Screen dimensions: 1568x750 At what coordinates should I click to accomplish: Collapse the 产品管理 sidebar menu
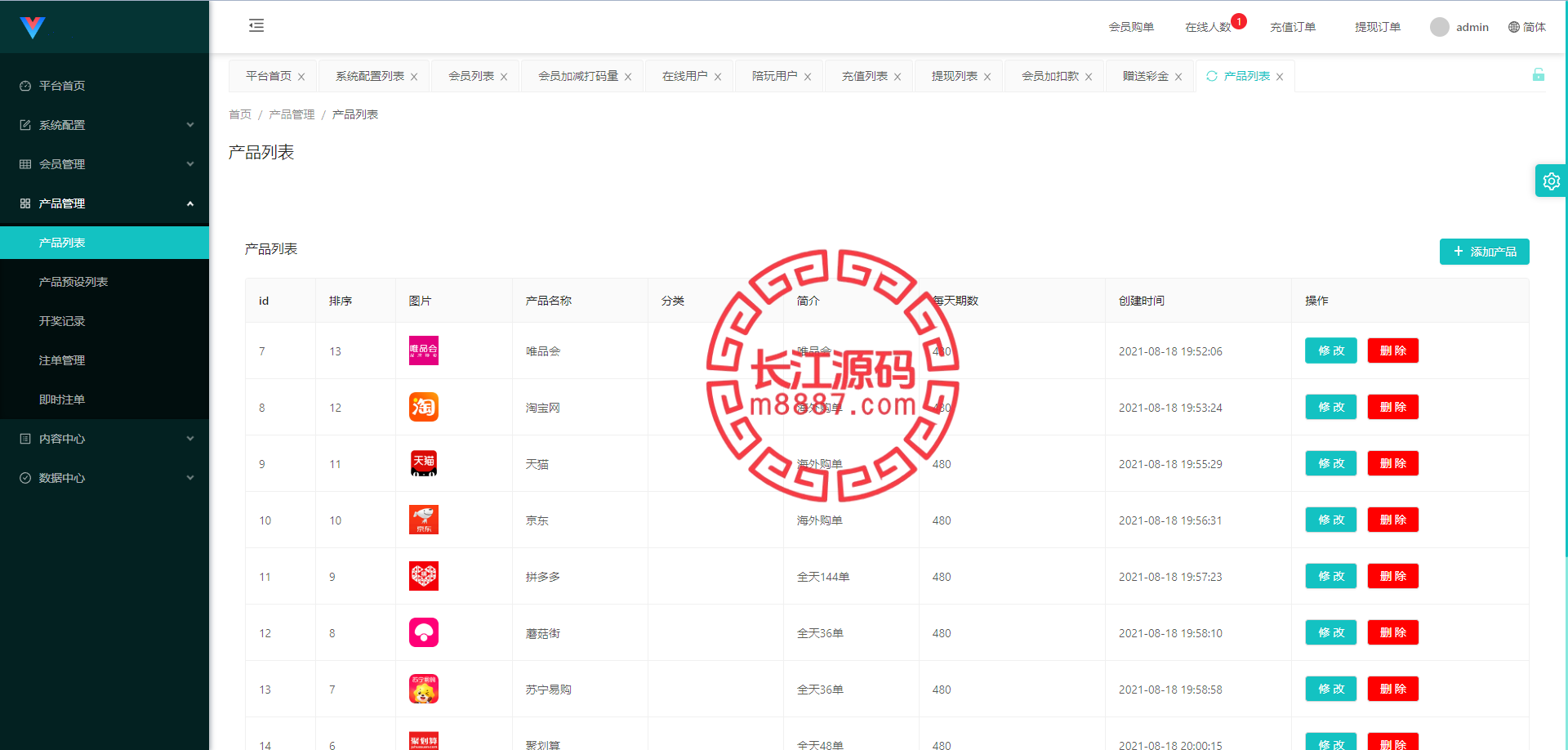click(105, 203)
